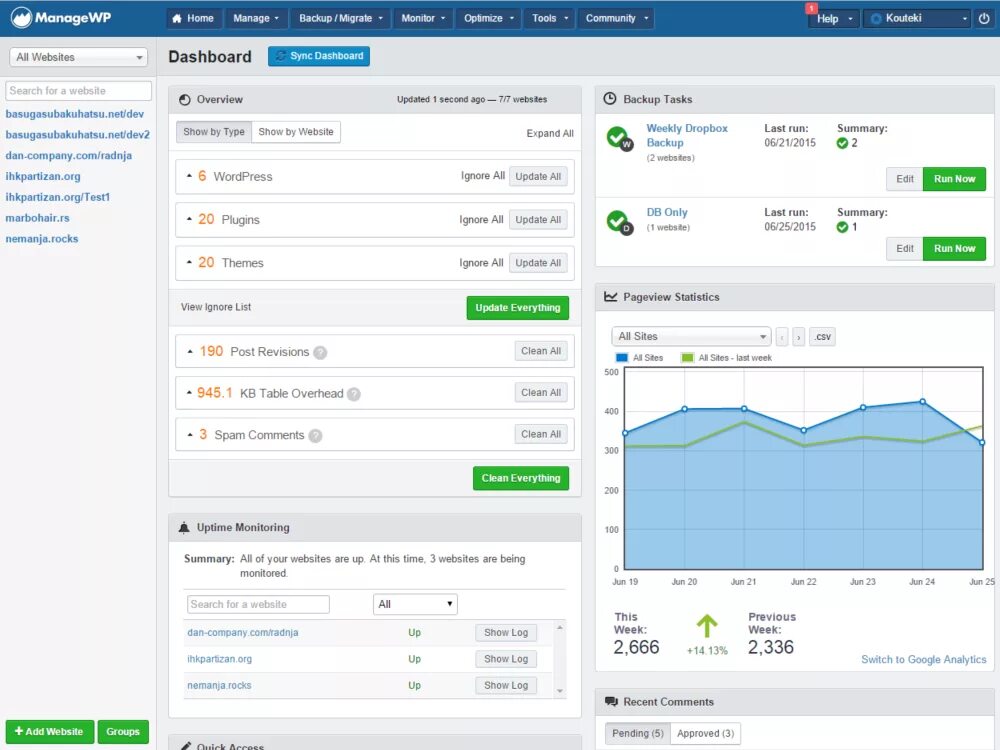Click the sidebar Search for a website field

(x=78, y=91)
